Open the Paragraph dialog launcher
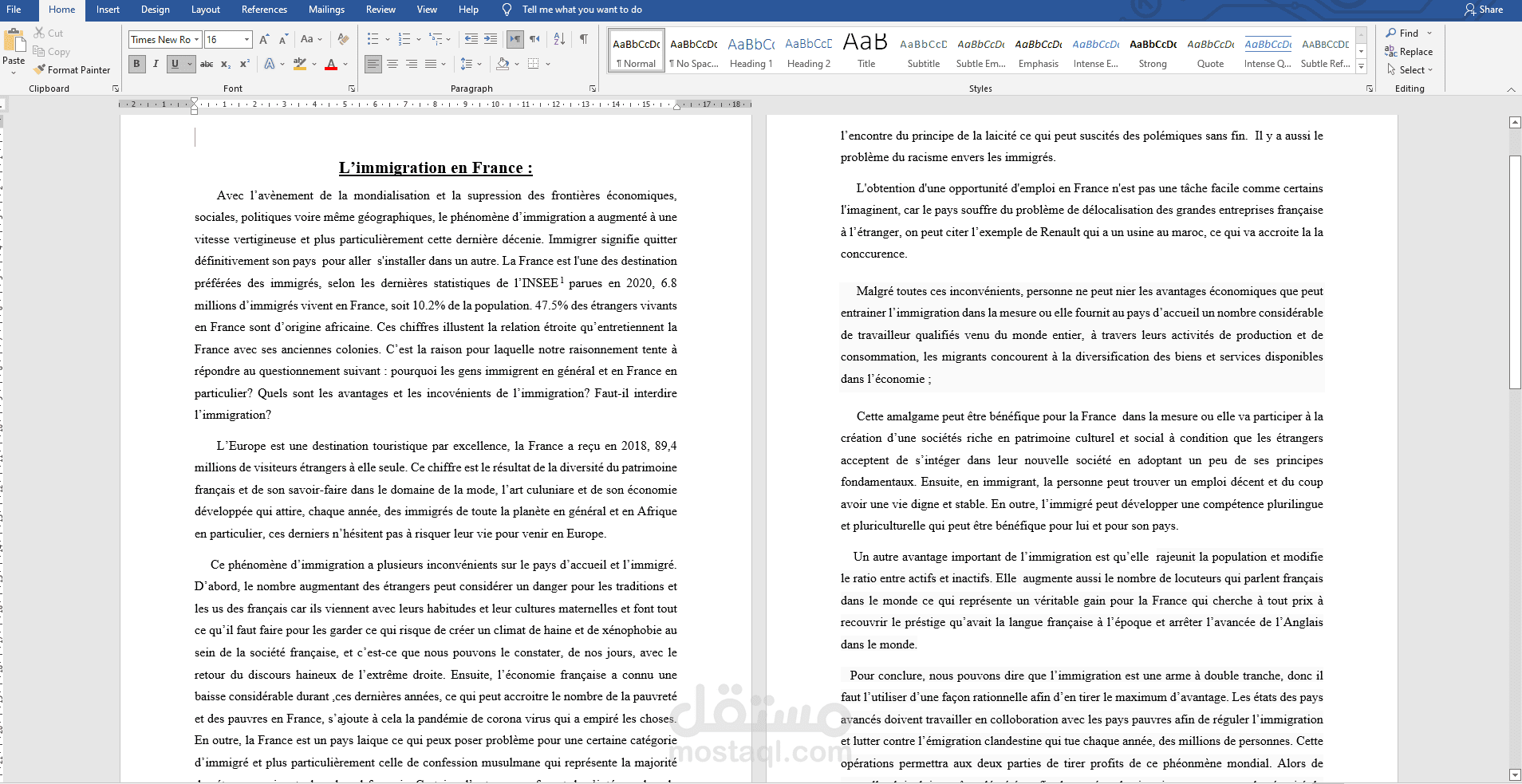Viewport: 1522px width, 784px height. 593,89
